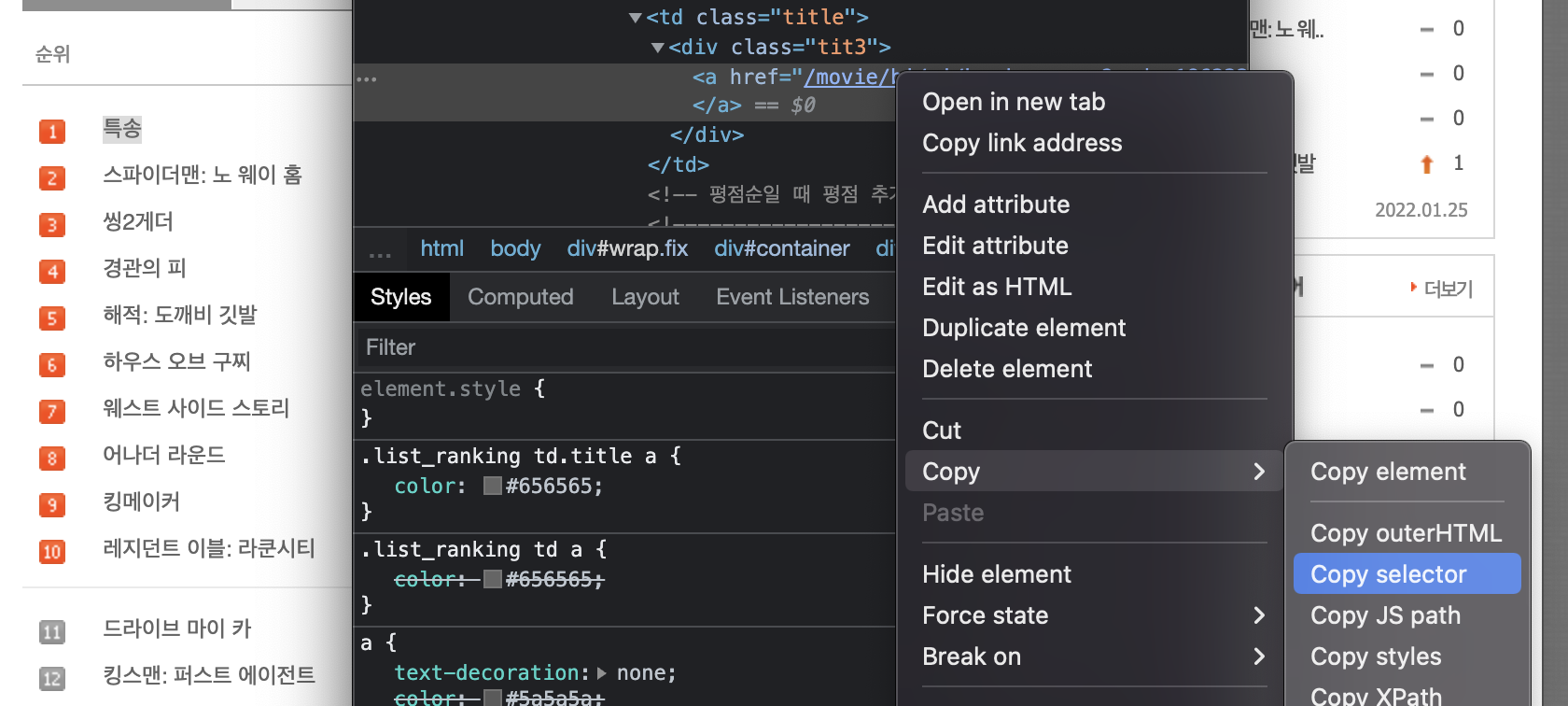
Task: Collapse the div class="tit3" node
Action: 658,48
